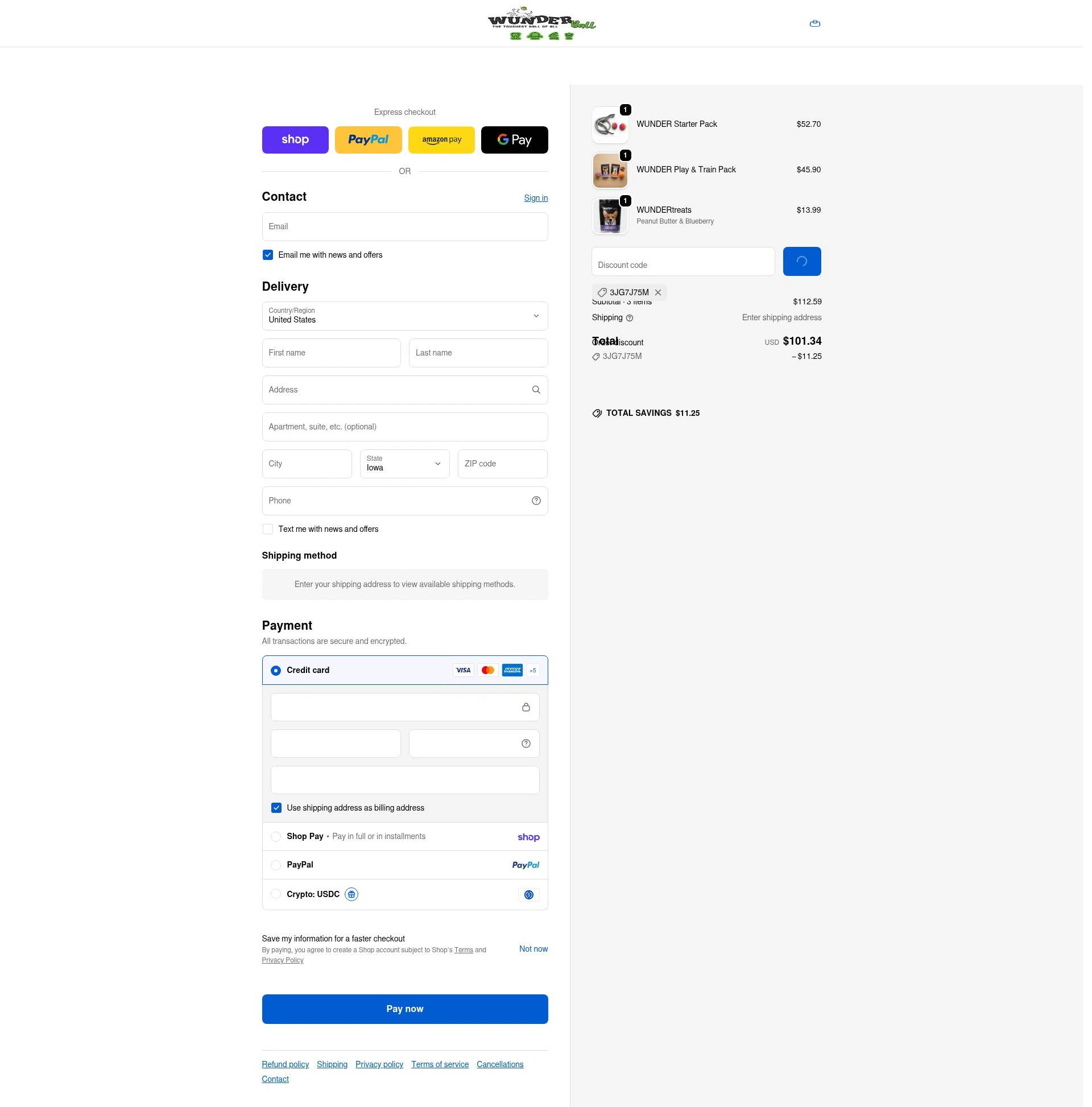Focus the First name field

[331, 353]
